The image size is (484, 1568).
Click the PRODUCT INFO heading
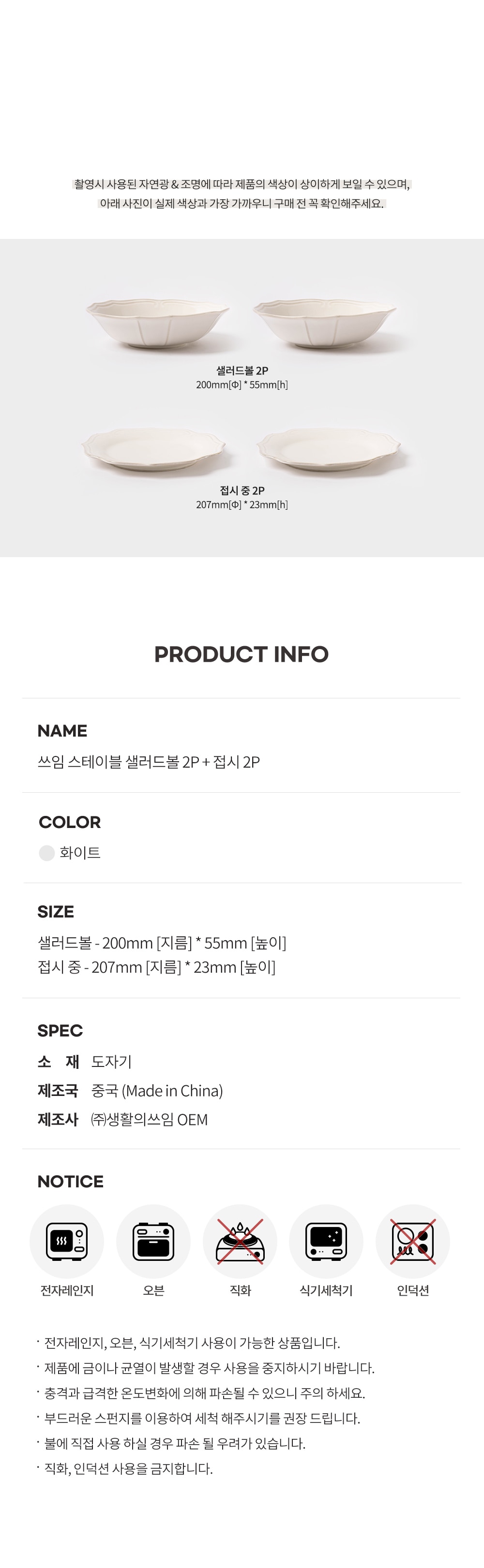(x=242, y=654)
